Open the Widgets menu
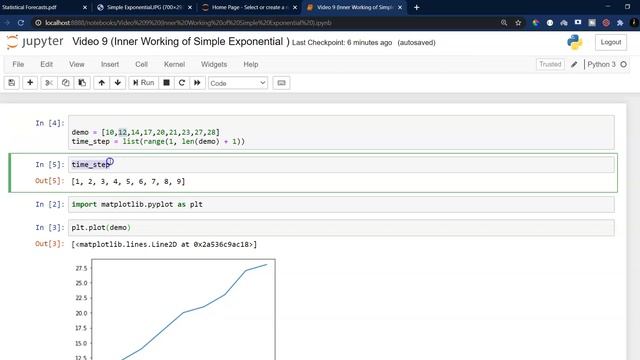 click(x=214, y=64)
